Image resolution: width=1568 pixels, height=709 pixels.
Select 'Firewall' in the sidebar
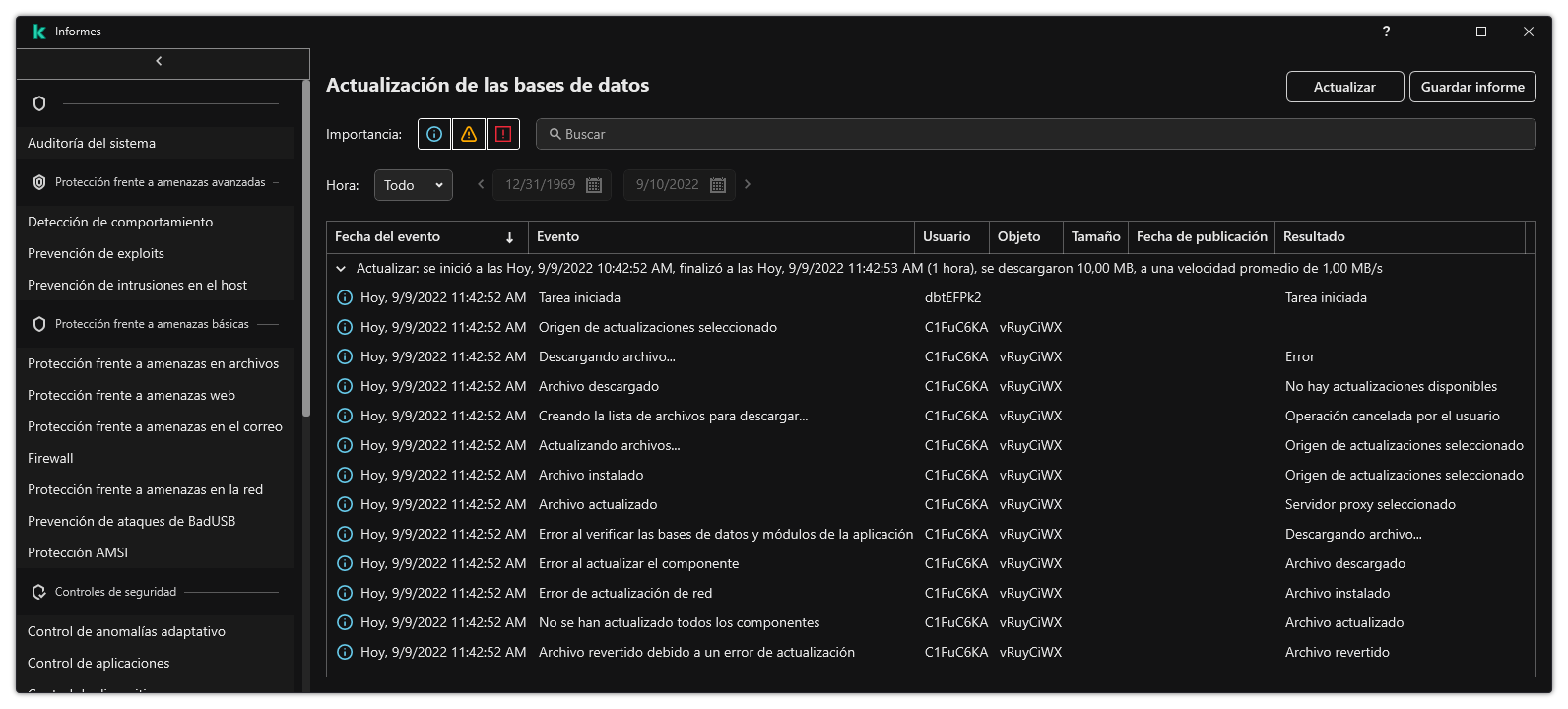click(50, 458)
